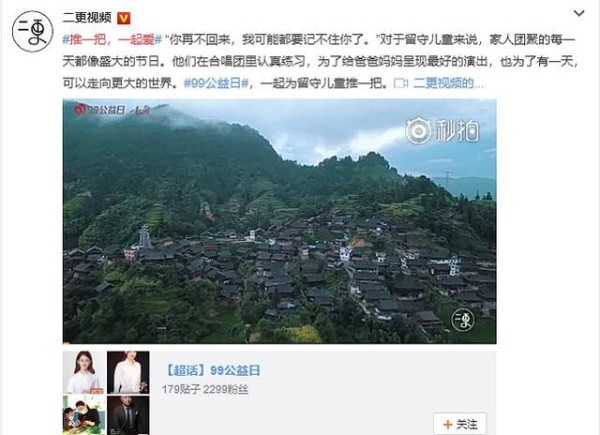Screen dimensions: 600x435
Task: Follow the topic with +关注 button
Action: tap(460, 424)
